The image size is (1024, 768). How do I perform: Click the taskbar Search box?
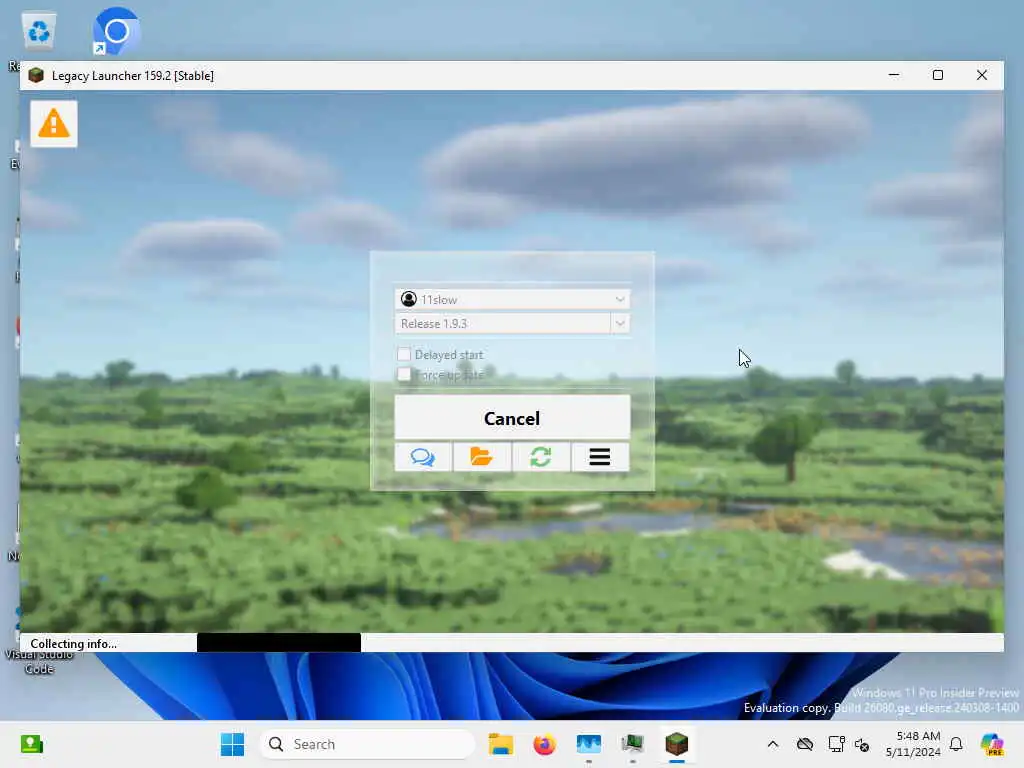tap(367, 744)
